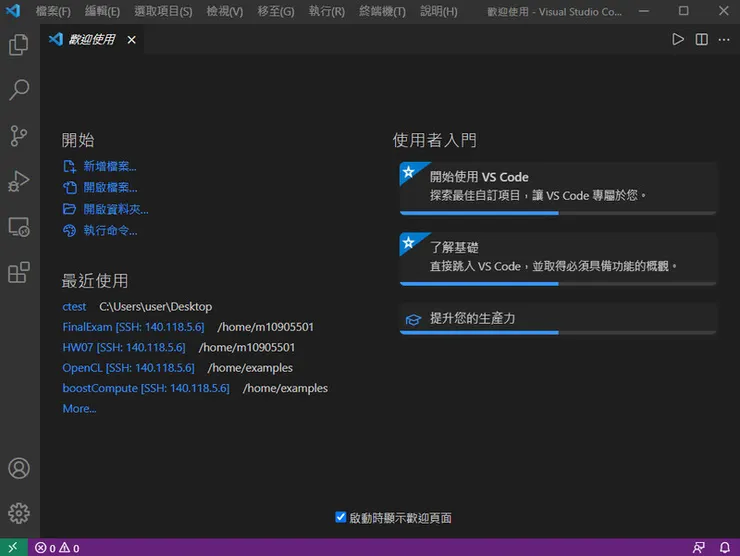740x556 pixels.
Task: Open the Accounts menu icon
Action: pyautogui.click(x=19, y=468)
